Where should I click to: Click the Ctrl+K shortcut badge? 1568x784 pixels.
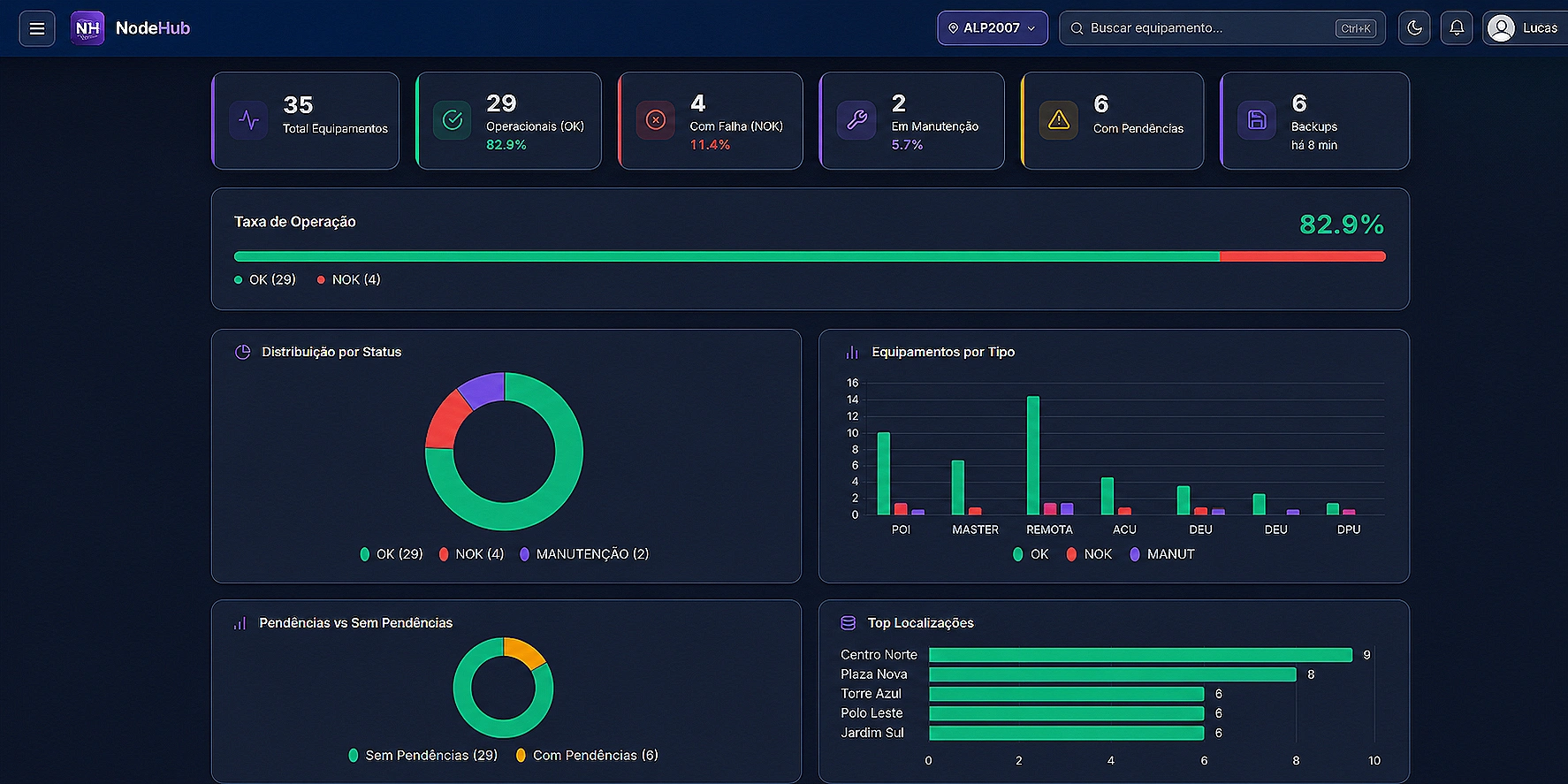coord(1355,28)
